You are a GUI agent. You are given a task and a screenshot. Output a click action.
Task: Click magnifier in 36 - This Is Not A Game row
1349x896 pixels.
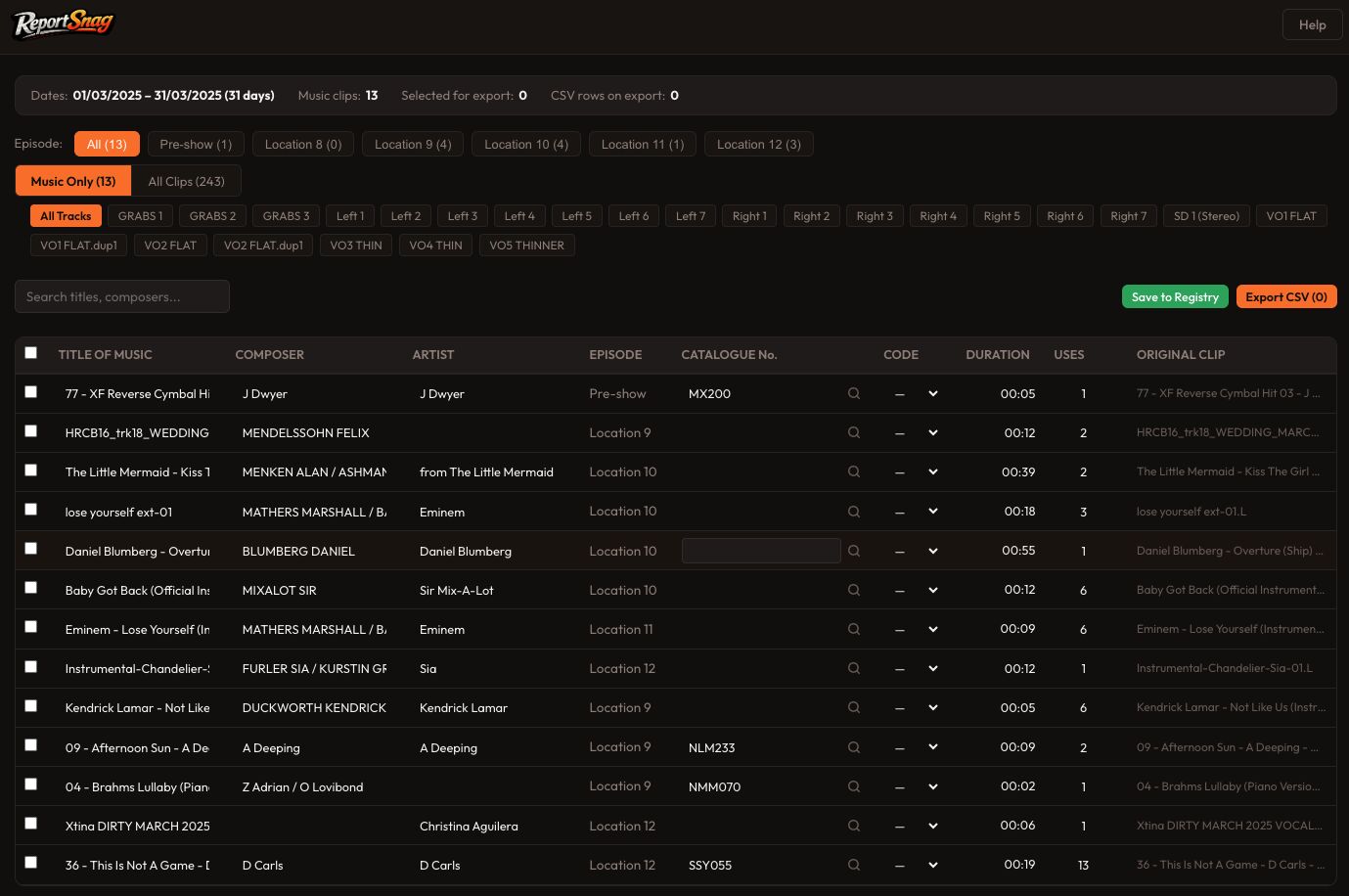point(854,865)
